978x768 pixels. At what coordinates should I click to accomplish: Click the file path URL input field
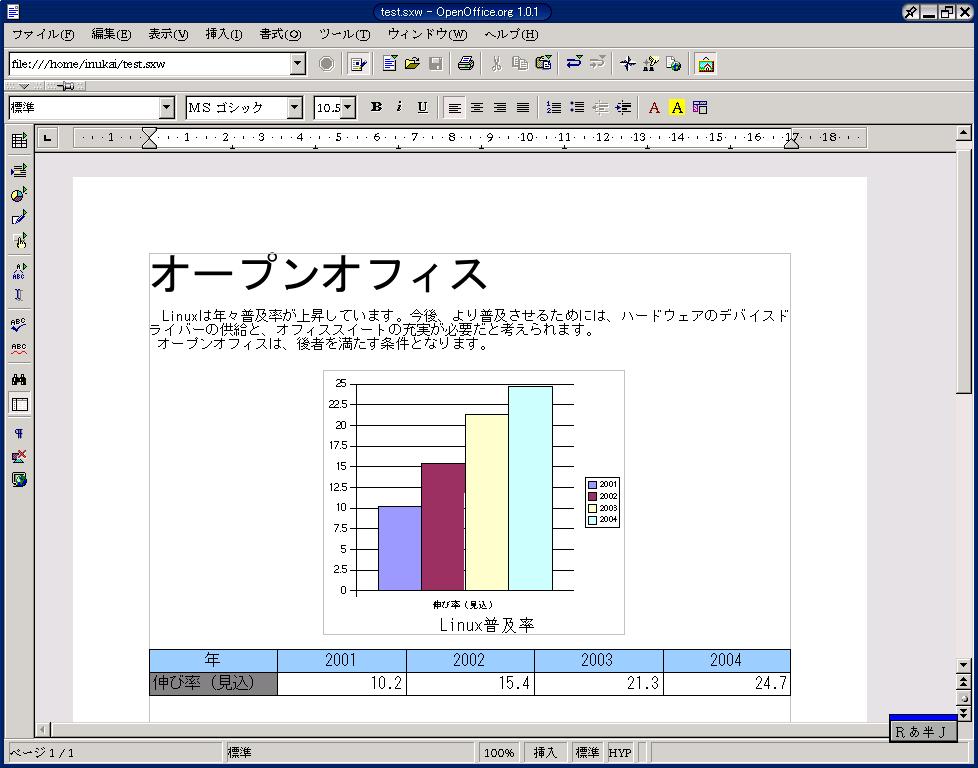(150, 63)
